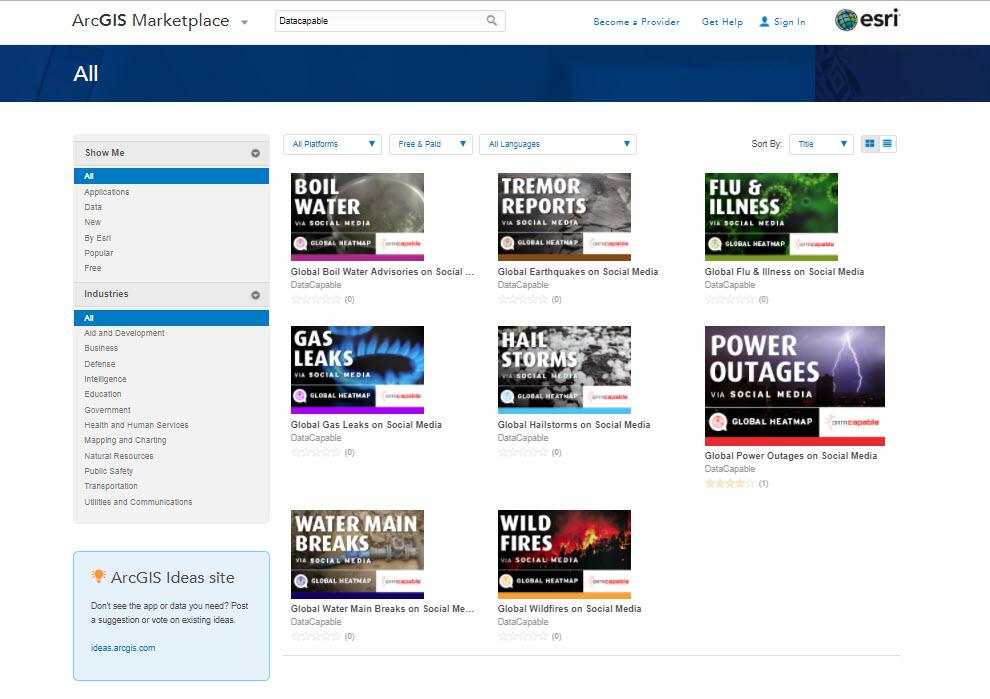990x699 pixels.
Task: Open Global Power Outages title link
Action: [790, 456]
